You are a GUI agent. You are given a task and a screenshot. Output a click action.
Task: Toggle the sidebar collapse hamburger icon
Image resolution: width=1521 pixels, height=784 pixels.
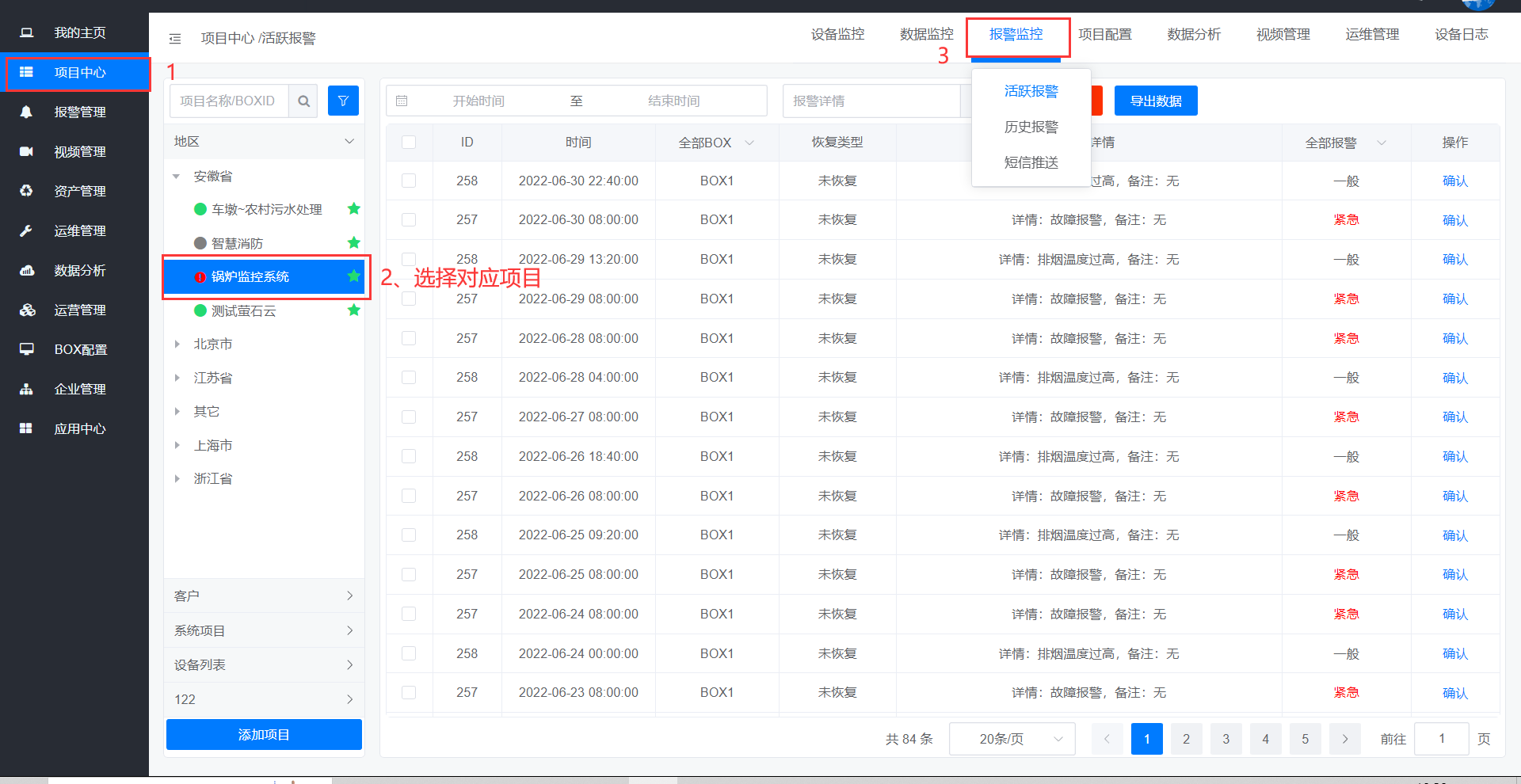coord(175,39)
